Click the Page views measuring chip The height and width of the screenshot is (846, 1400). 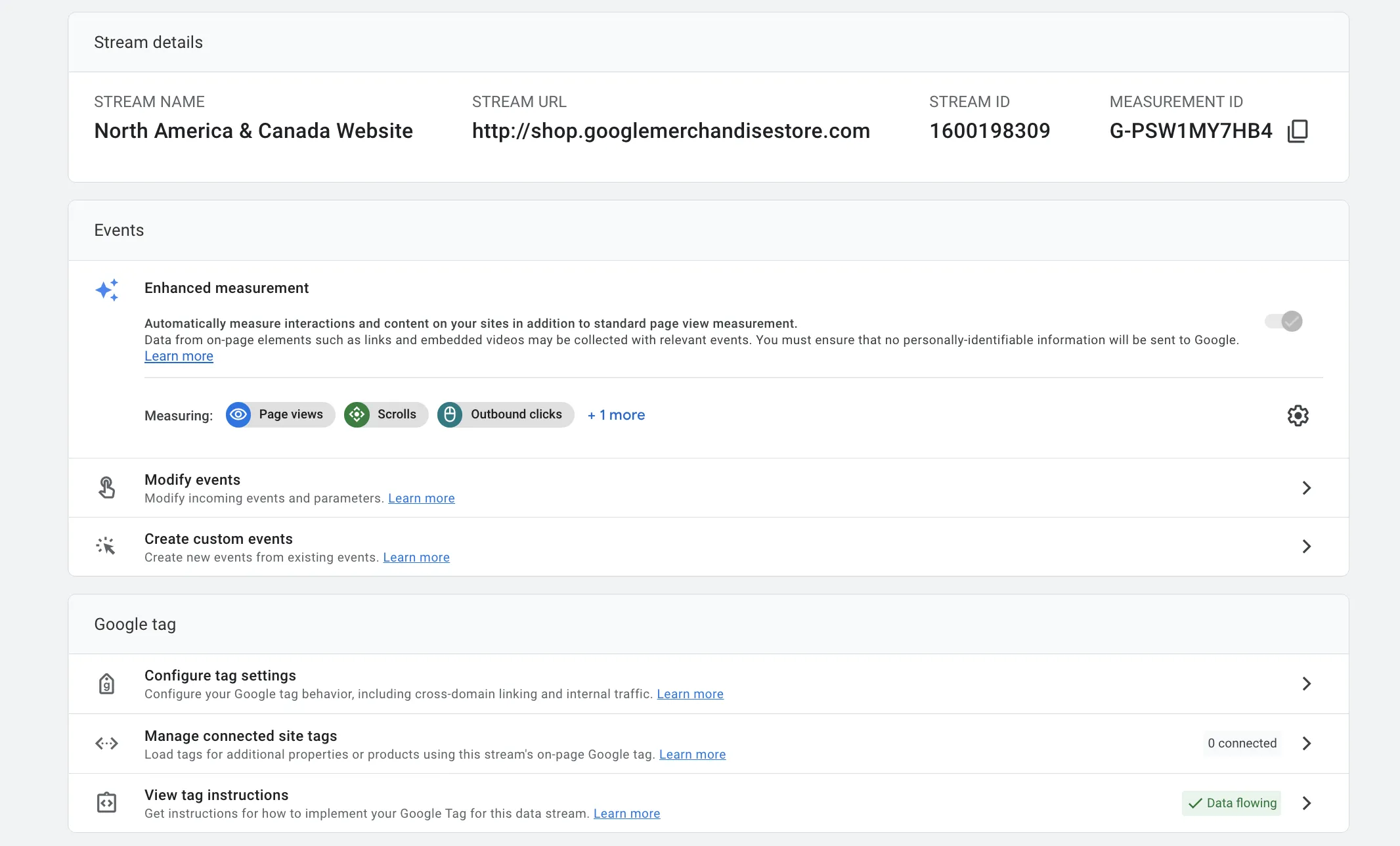click(280, 414)
